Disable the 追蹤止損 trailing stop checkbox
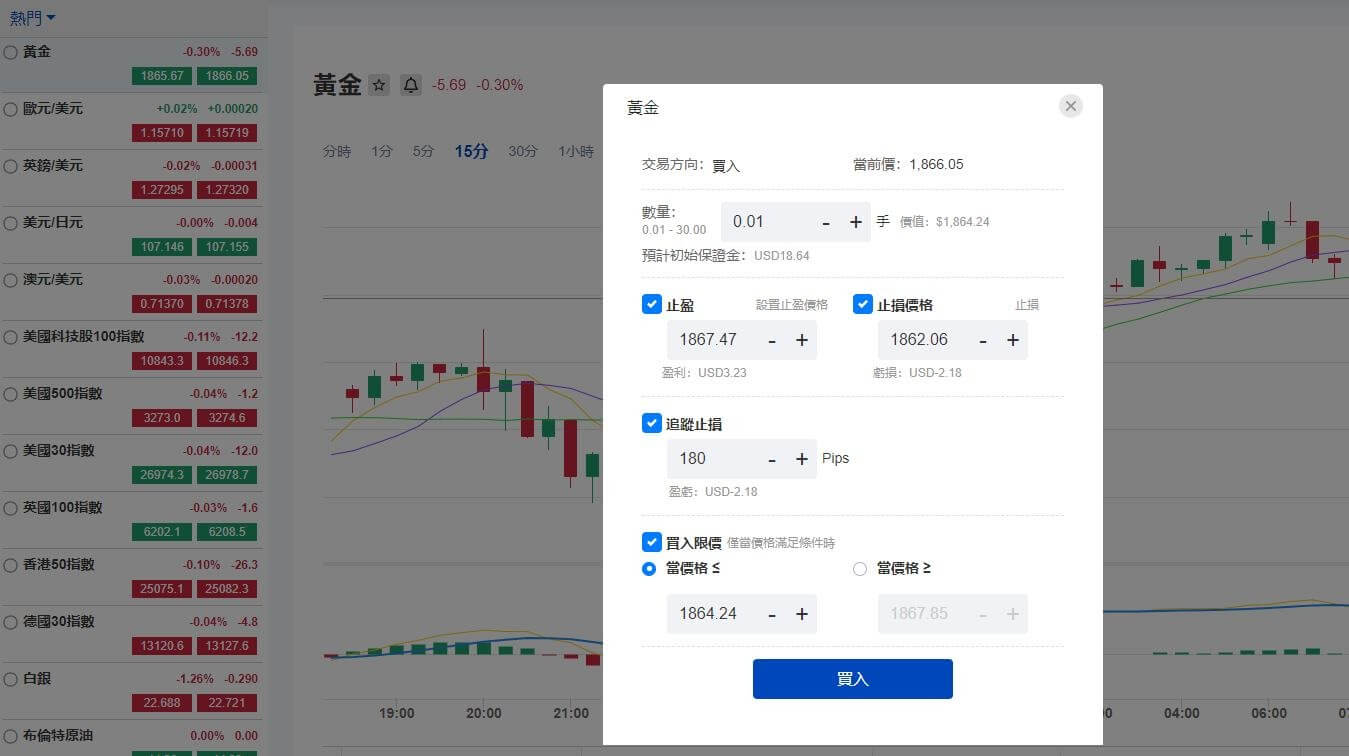Screen dimensions: 1349x756 click(x=652, y=423)
